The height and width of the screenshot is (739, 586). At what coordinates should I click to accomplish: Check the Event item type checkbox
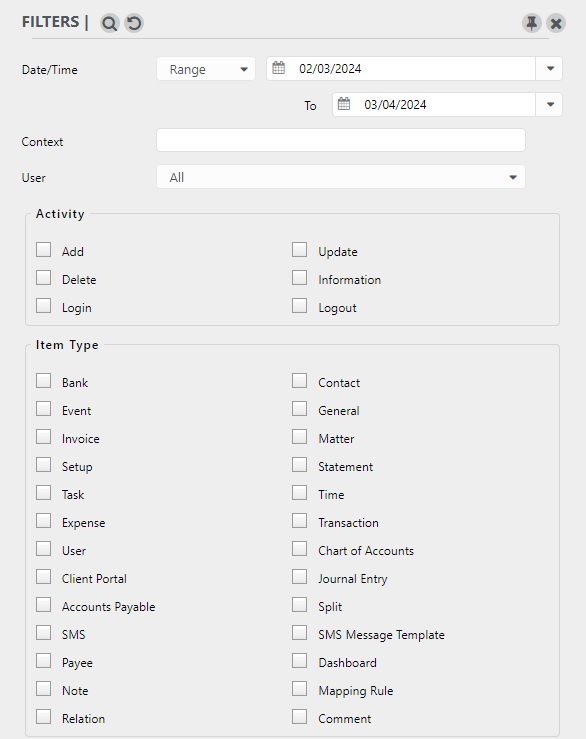click(x=44, y=409)
